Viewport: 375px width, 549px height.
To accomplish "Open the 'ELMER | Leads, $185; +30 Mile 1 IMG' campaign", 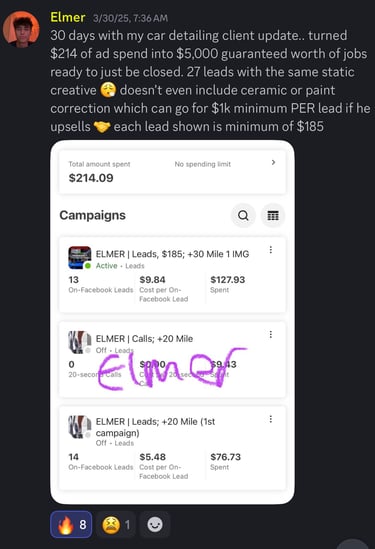I will pyautogui.click(x=172, y=254).
